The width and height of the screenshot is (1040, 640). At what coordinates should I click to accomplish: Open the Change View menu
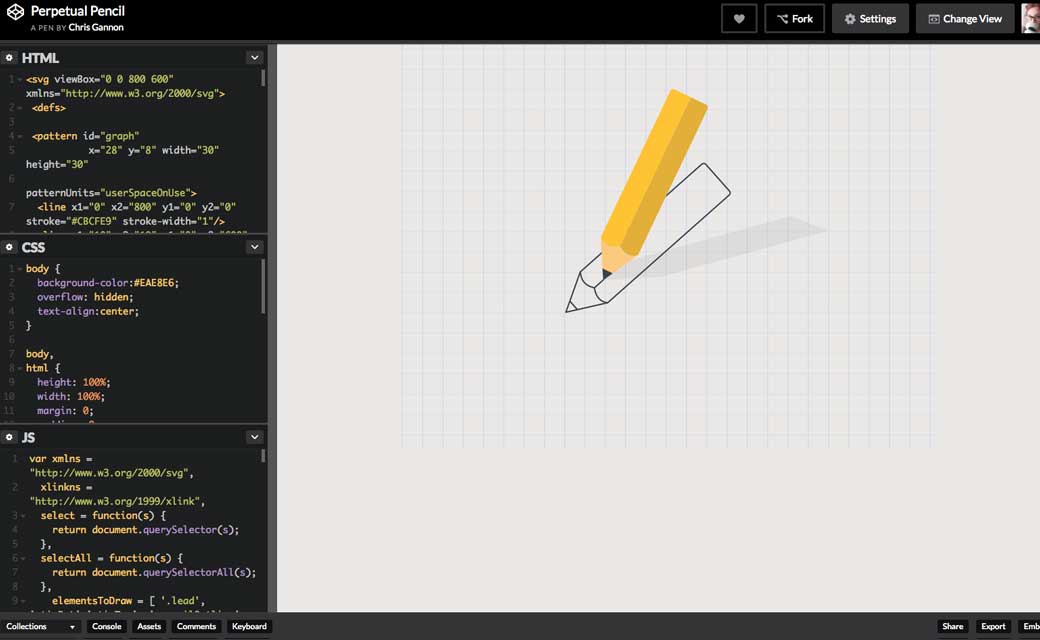tap(964, 19)
